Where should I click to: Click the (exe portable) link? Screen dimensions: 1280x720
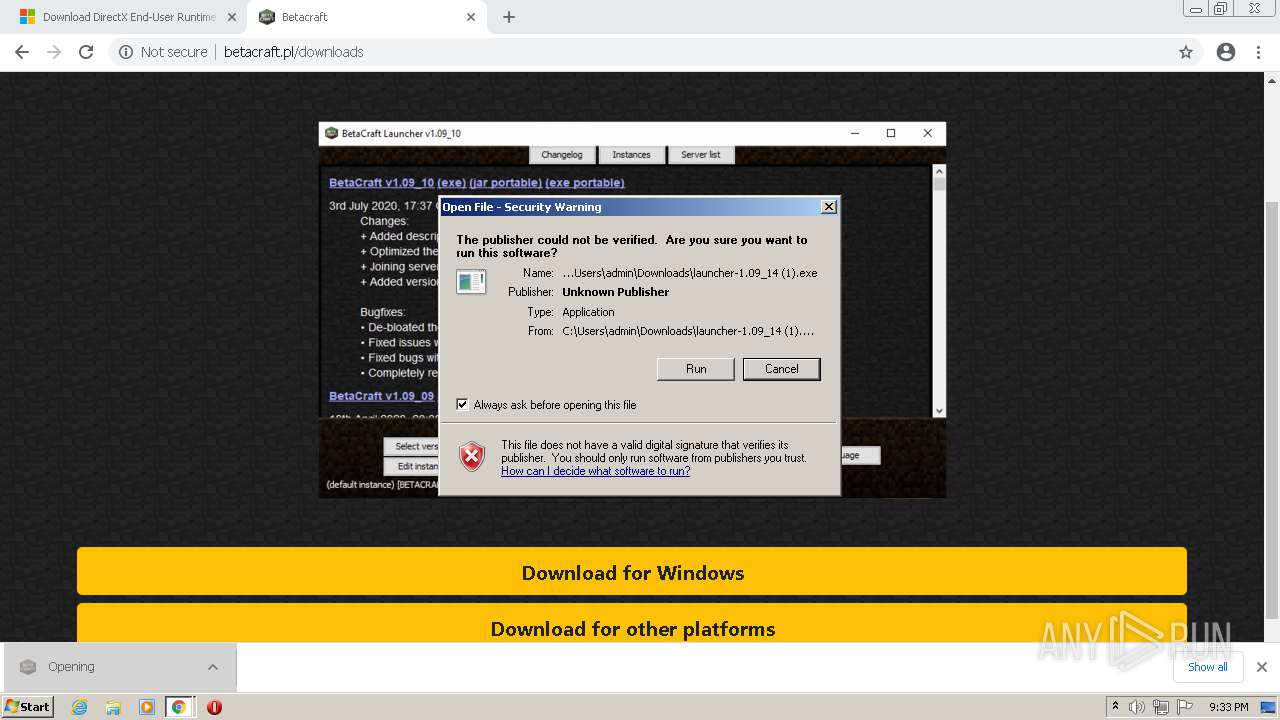(585, 183)
